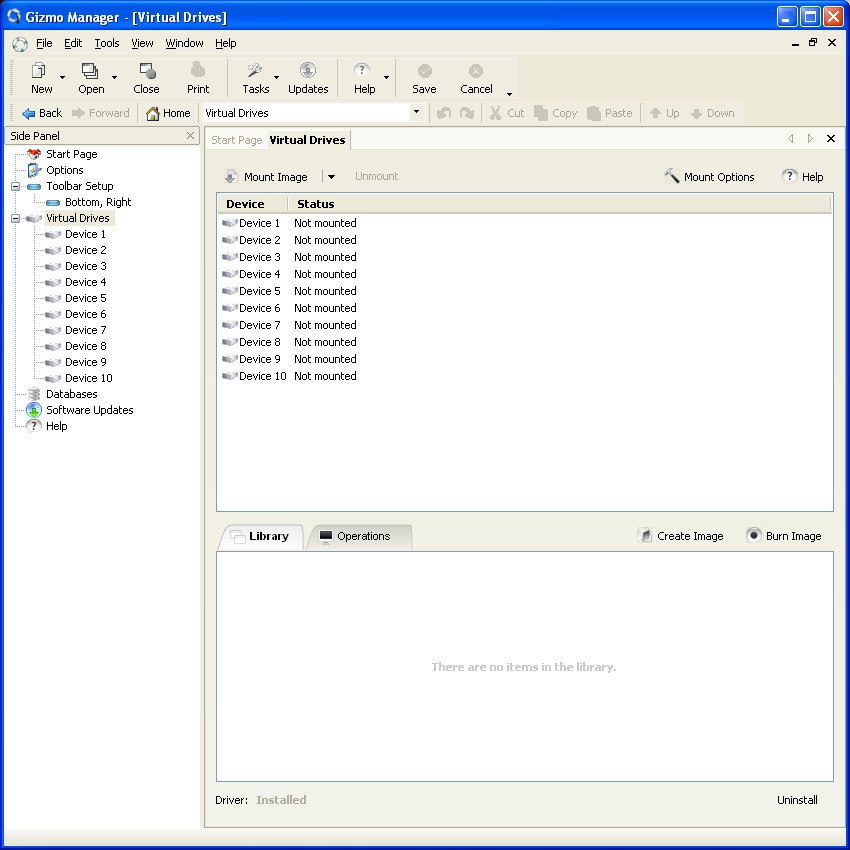Click Burn Image
Viewport: 850px width, 850px height.
click(784, 536)
